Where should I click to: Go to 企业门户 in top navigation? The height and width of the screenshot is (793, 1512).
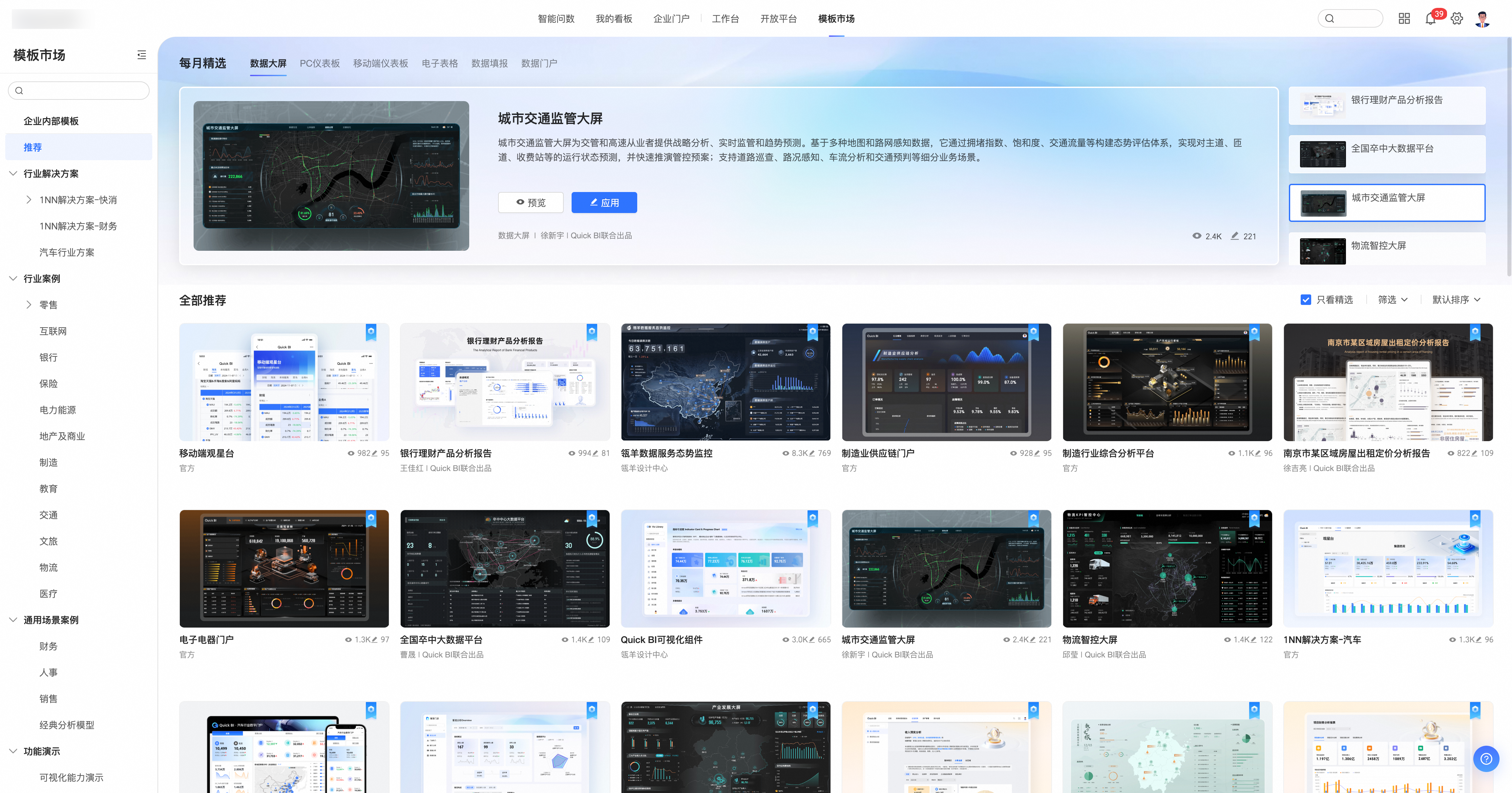(671, 19)
